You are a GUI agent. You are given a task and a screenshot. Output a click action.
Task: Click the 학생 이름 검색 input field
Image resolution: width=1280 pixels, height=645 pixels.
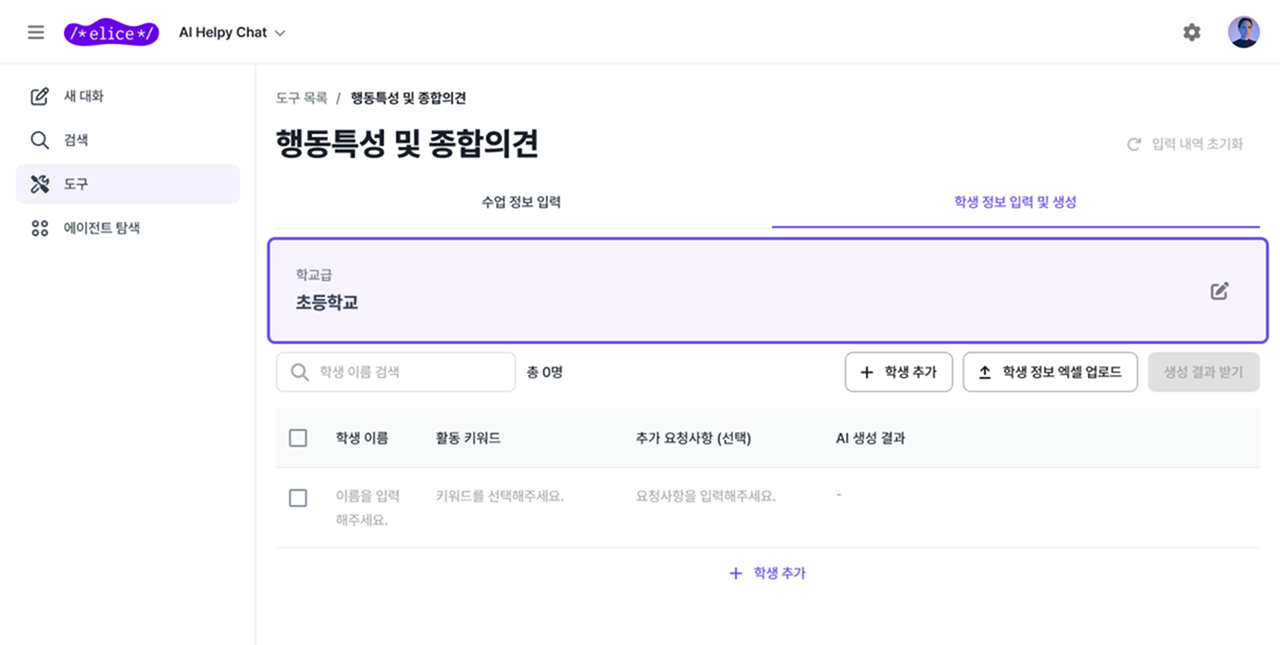click(395, 371)
